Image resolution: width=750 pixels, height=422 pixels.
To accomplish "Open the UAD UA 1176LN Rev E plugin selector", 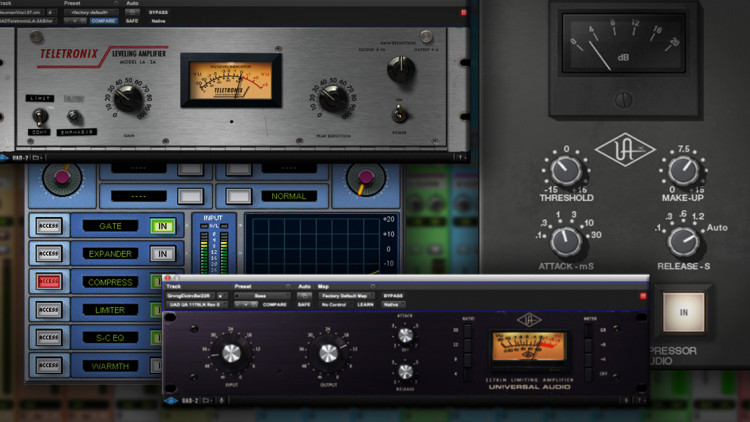I will pos(196,304).
